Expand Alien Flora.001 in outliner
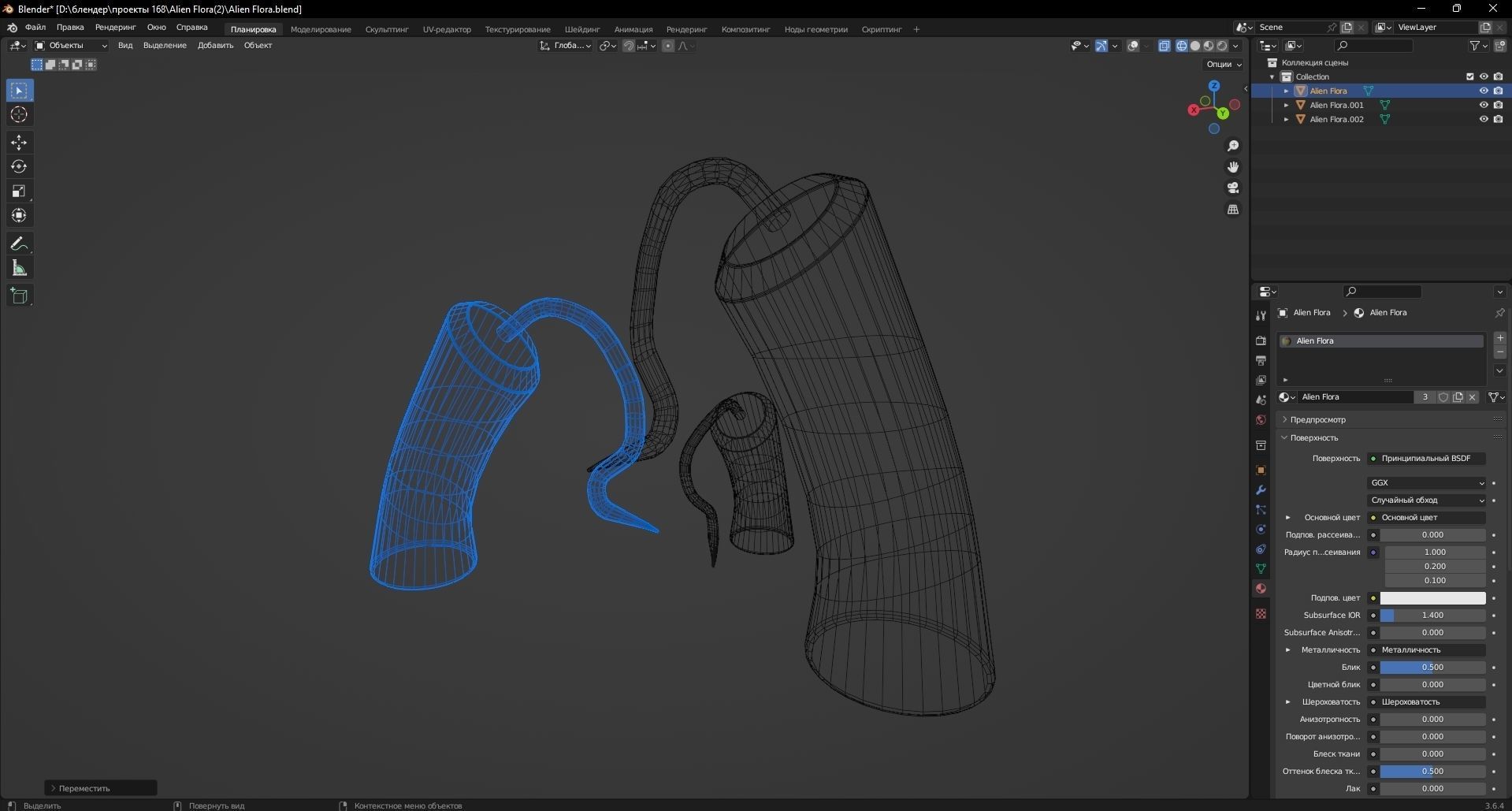The height and width of the screenshot is (811, 1512). 1287,105
